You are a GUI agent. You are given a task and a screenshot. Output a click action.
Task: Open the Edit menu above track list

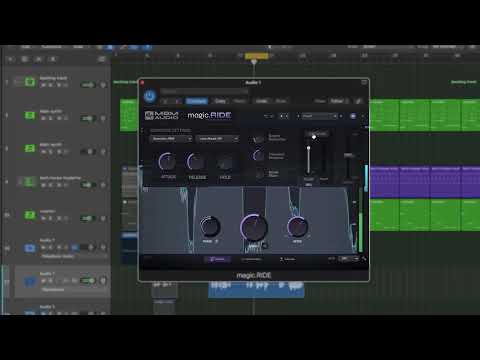[x=26, y=47]
